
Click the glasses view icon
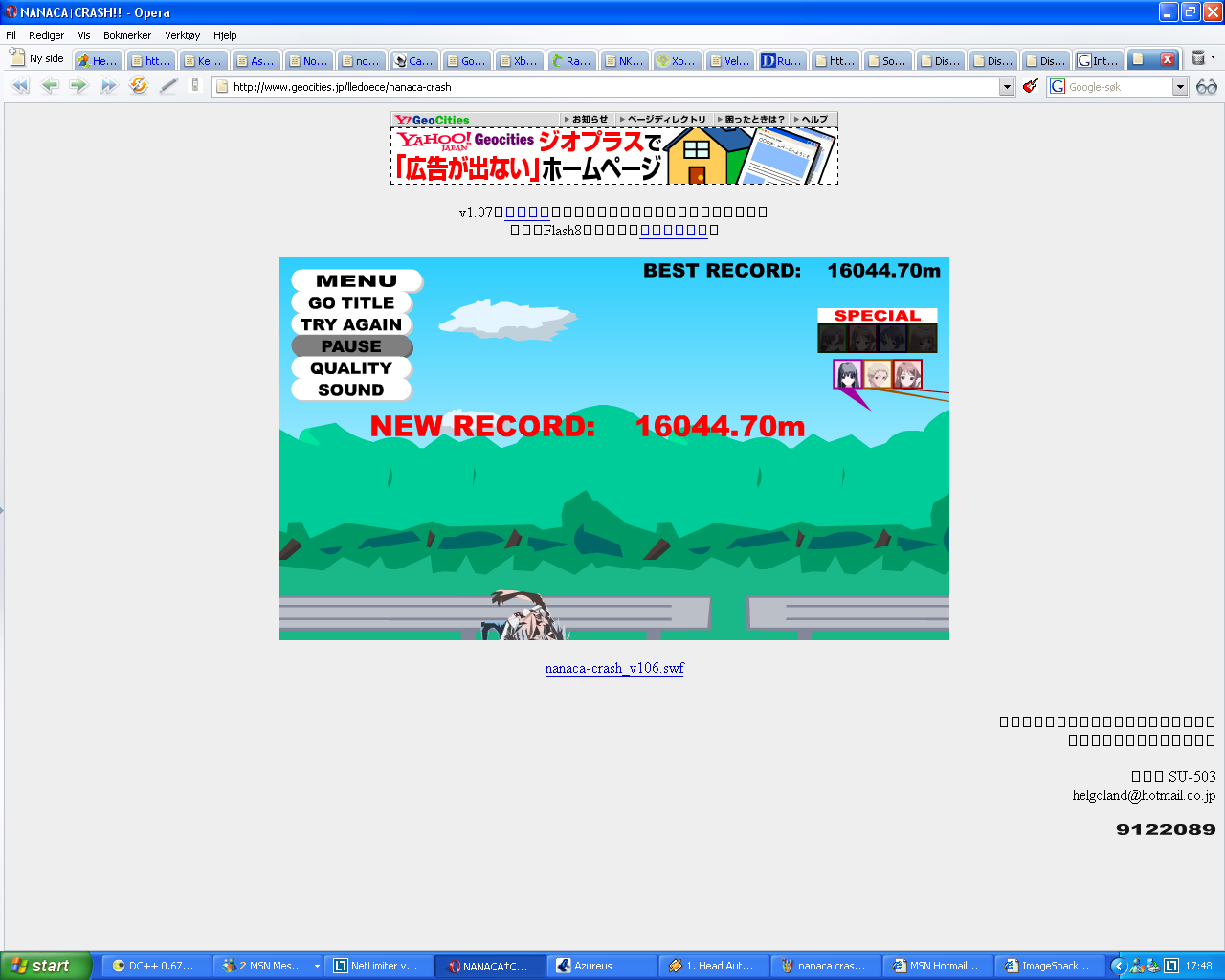click(x=1207, y=87)
